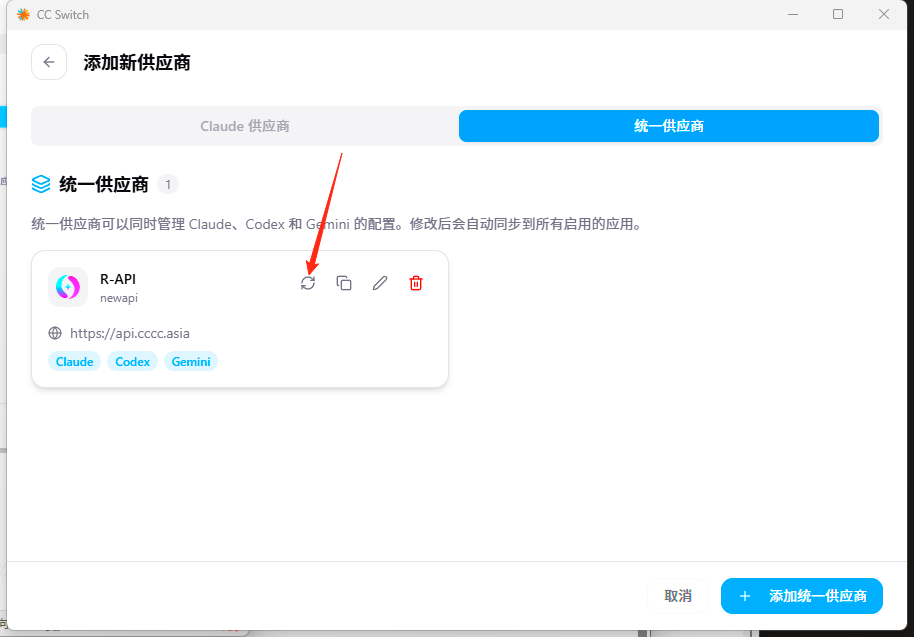The image size is (914, 637).
Task: Close the CC Switch window
Action: point(884,15)
